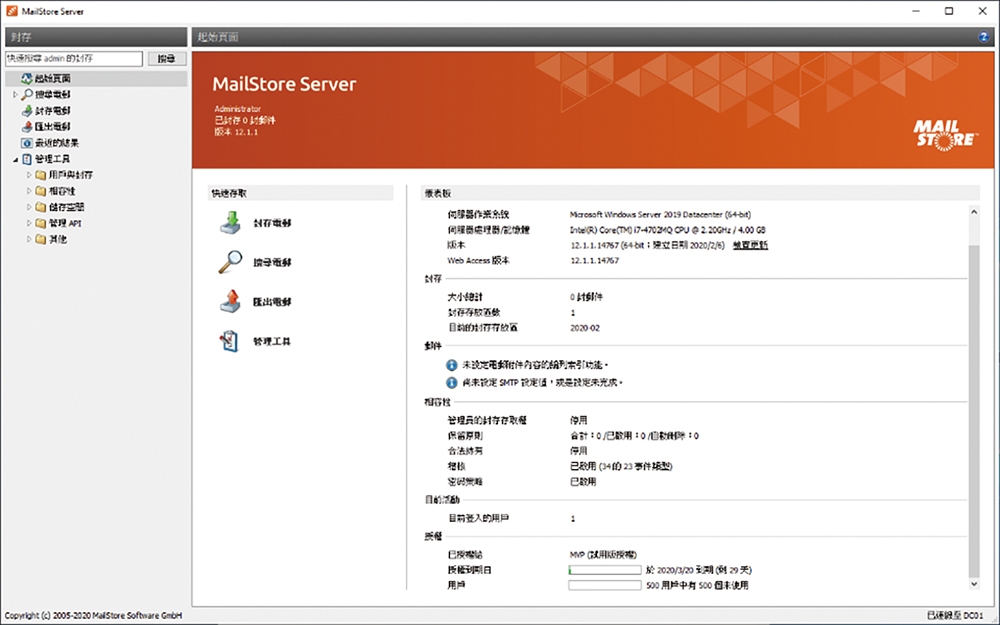Click the '已連線至 DC01' status bar text
Image resolution: width=1000 pixels, height=625 pixels.
955,615
